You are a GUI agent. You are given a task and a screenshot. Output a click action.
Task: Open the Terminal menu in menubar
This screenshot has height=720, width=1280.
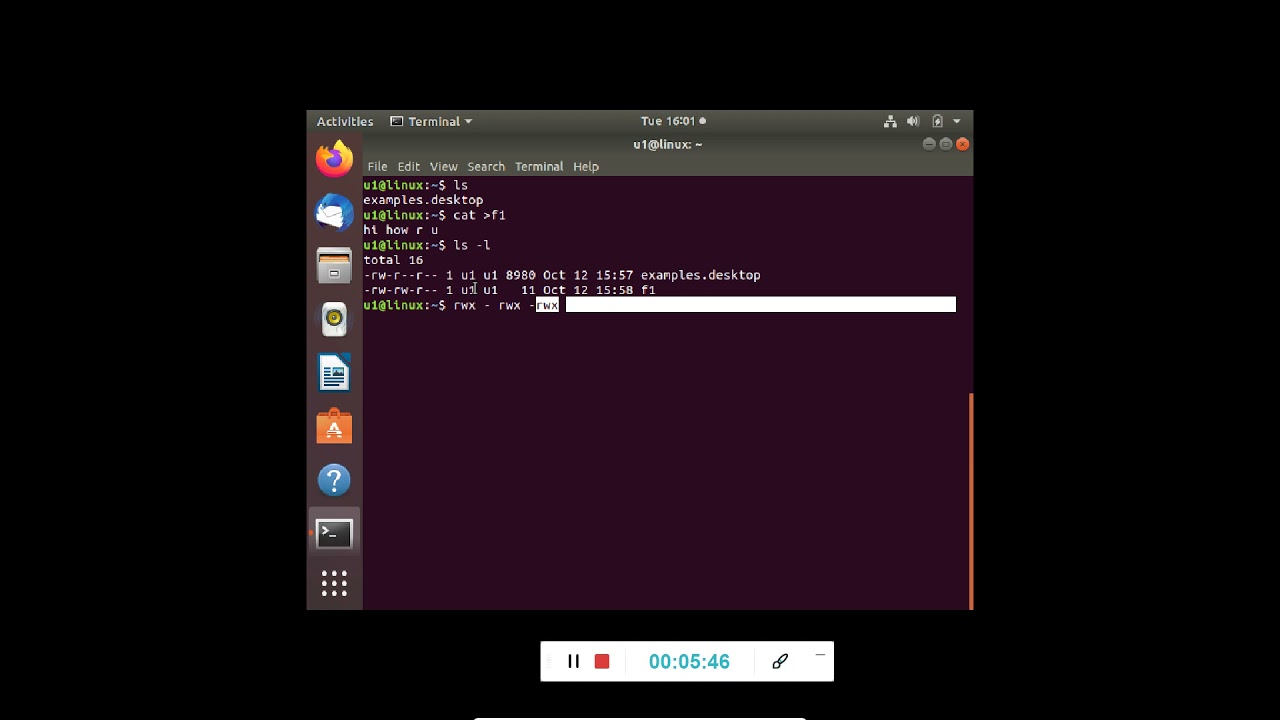pyautogui.click(x=539, y=166)
